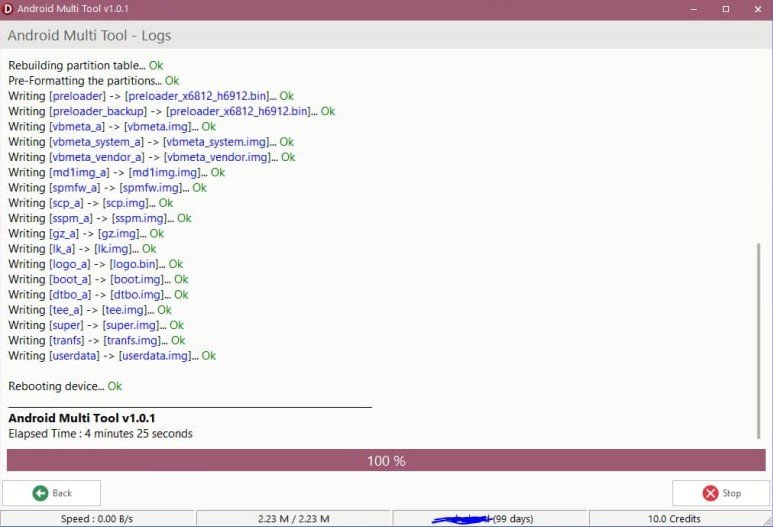Image resolution: width=773 pixels, height=527 pixels.
Task: Select the userdata.img log line
Action: tap(112, 355)
